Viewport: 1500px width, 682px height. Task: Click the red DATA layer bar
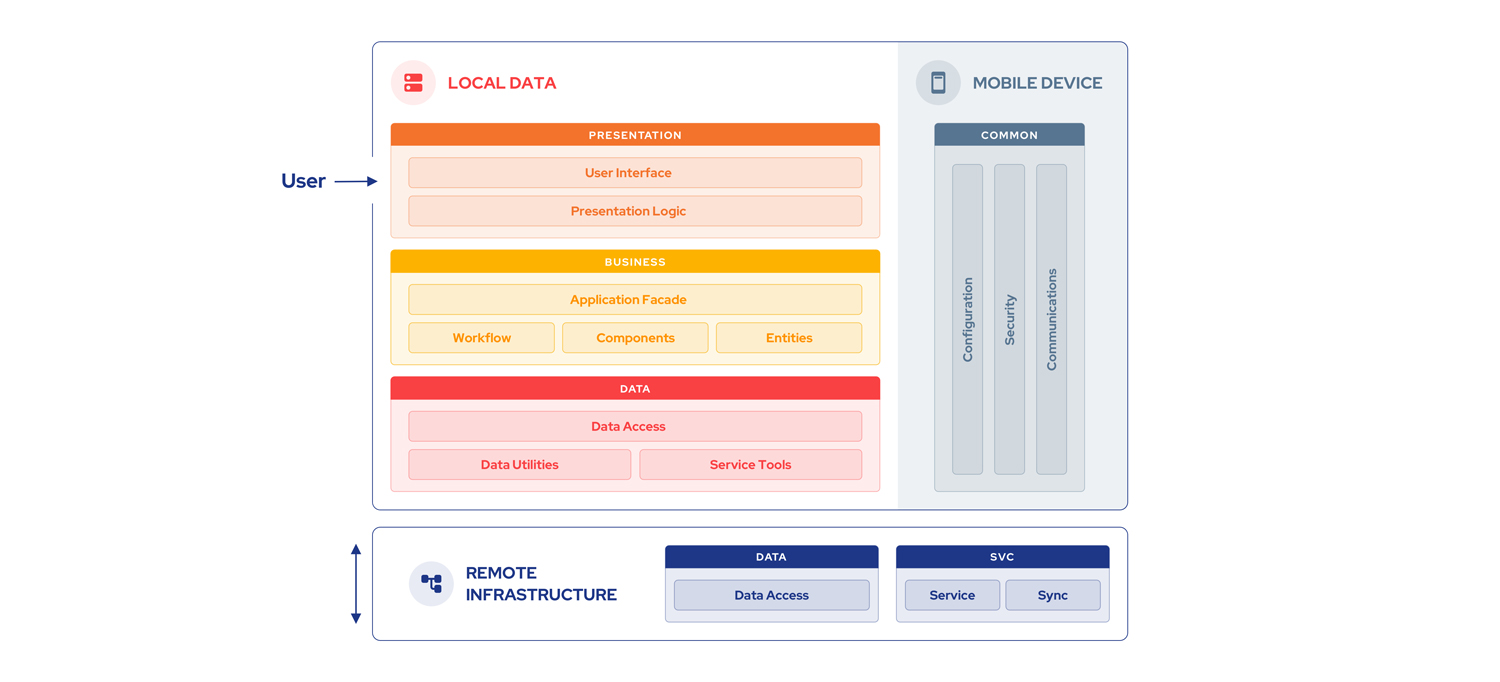pos(635,388)
